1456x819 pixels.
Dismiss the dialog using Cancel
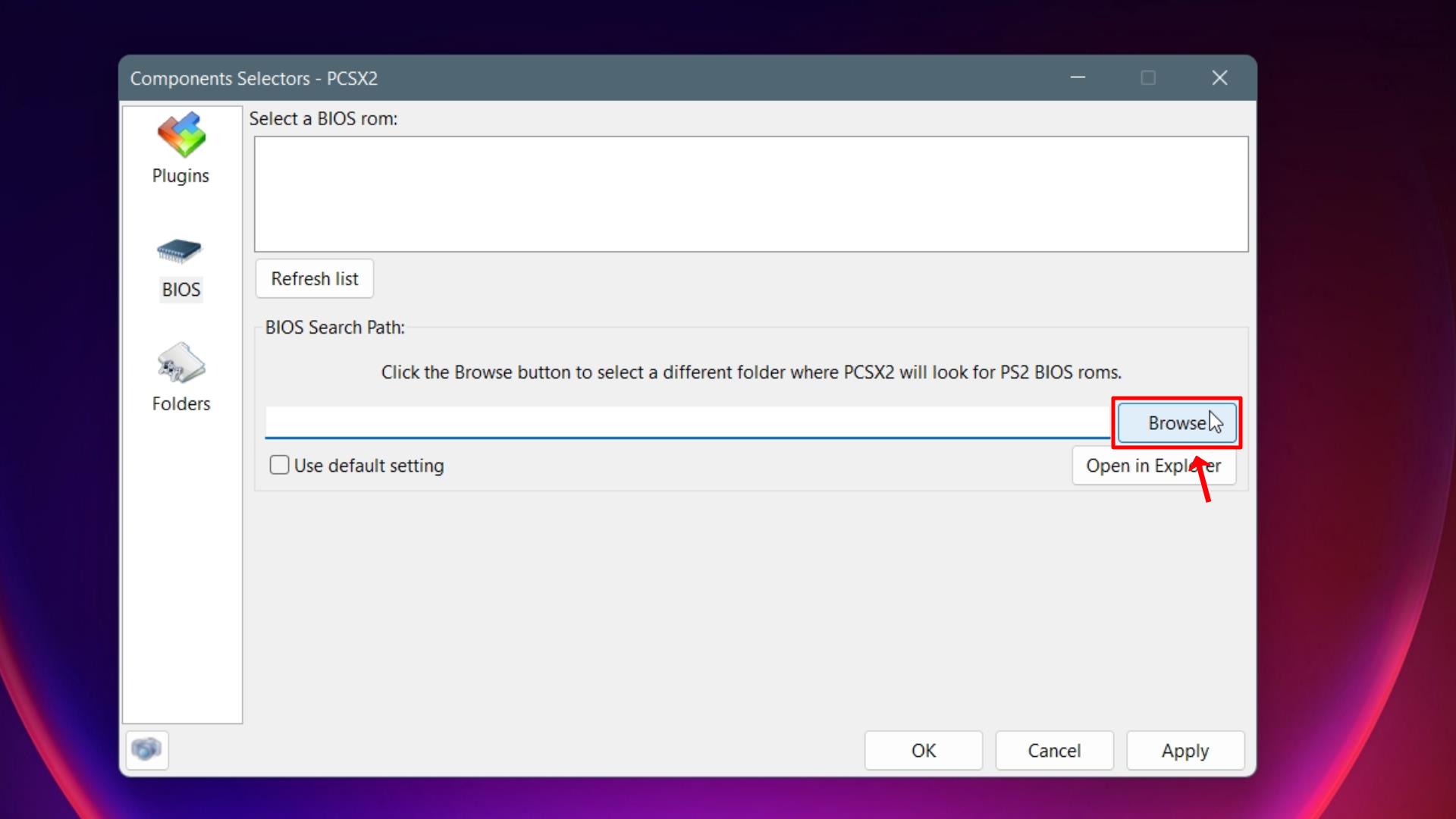point(1054,751)
